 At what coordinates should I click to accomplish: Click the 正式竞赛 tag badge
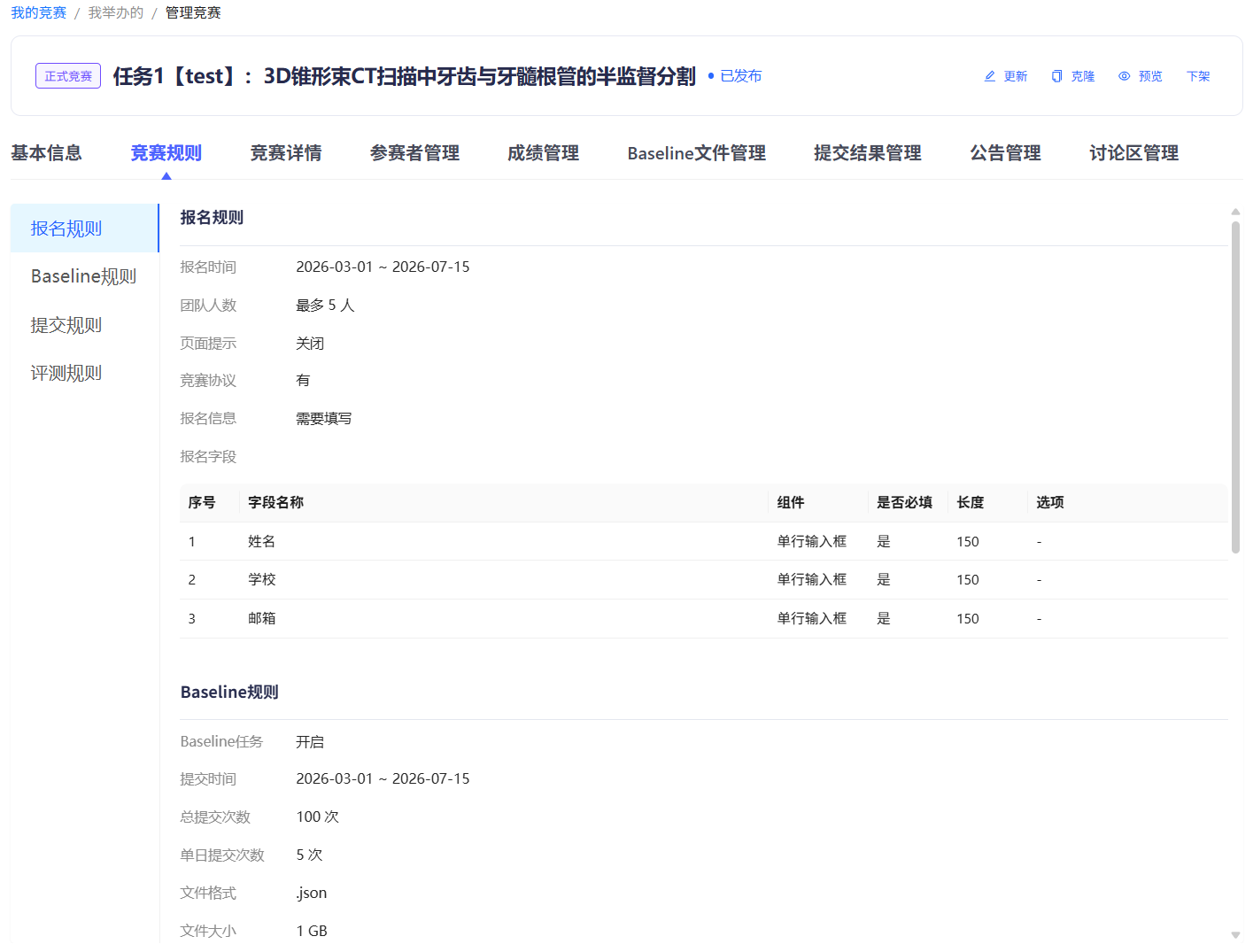coord(68,76)
